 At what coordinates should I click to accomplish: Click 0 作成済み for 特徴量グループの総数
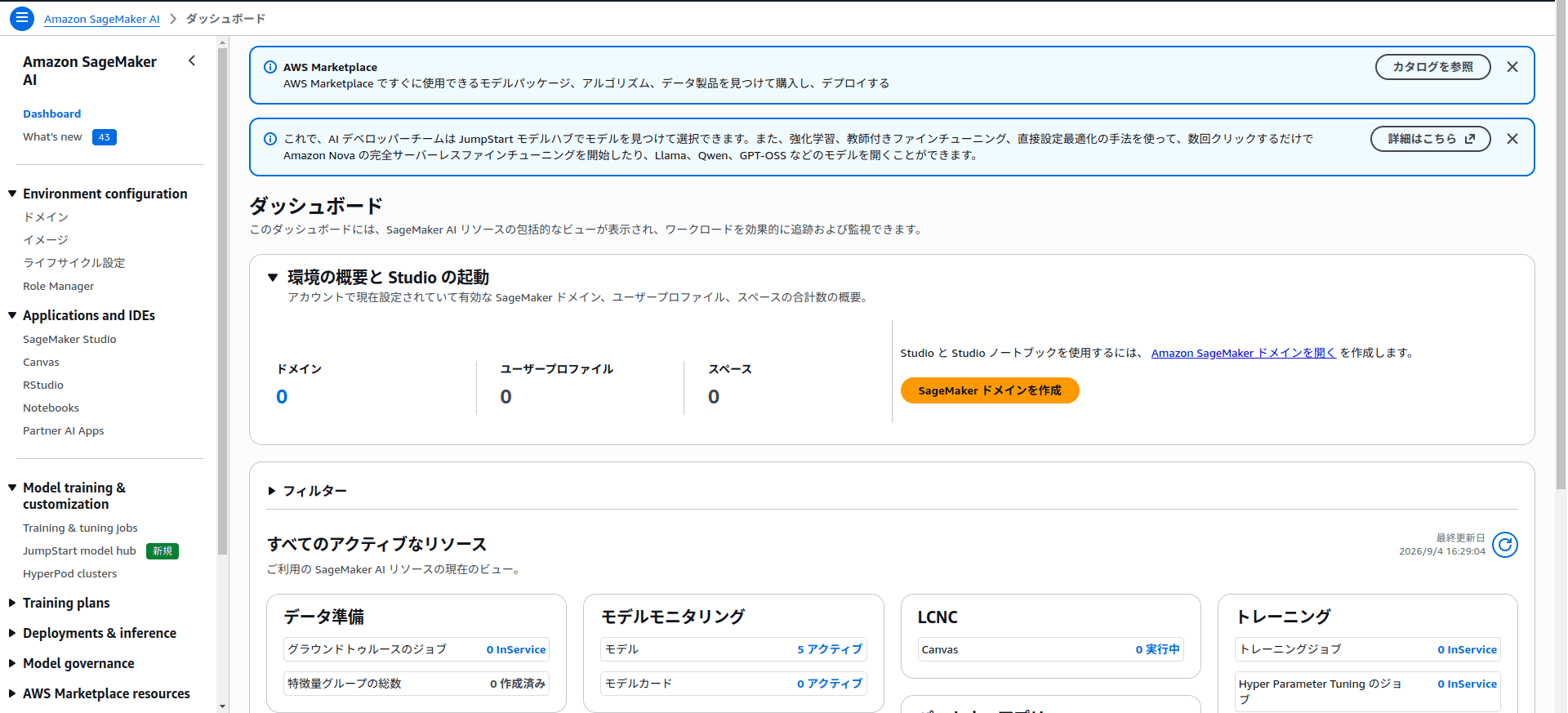(x=518, y=684)
